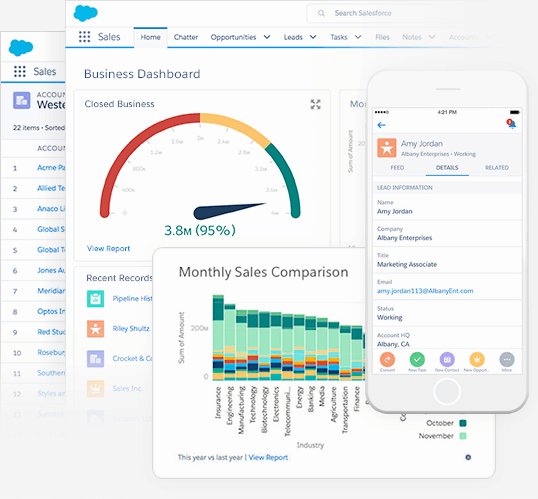The width and height of the screenshot is (538, 499).
Task: Click the Sales Inc. opportunity crown icon
Action: [x=95, y=388]
